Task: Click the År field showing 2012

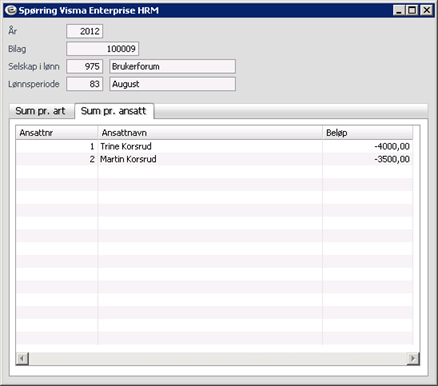Action: point(85,31)
